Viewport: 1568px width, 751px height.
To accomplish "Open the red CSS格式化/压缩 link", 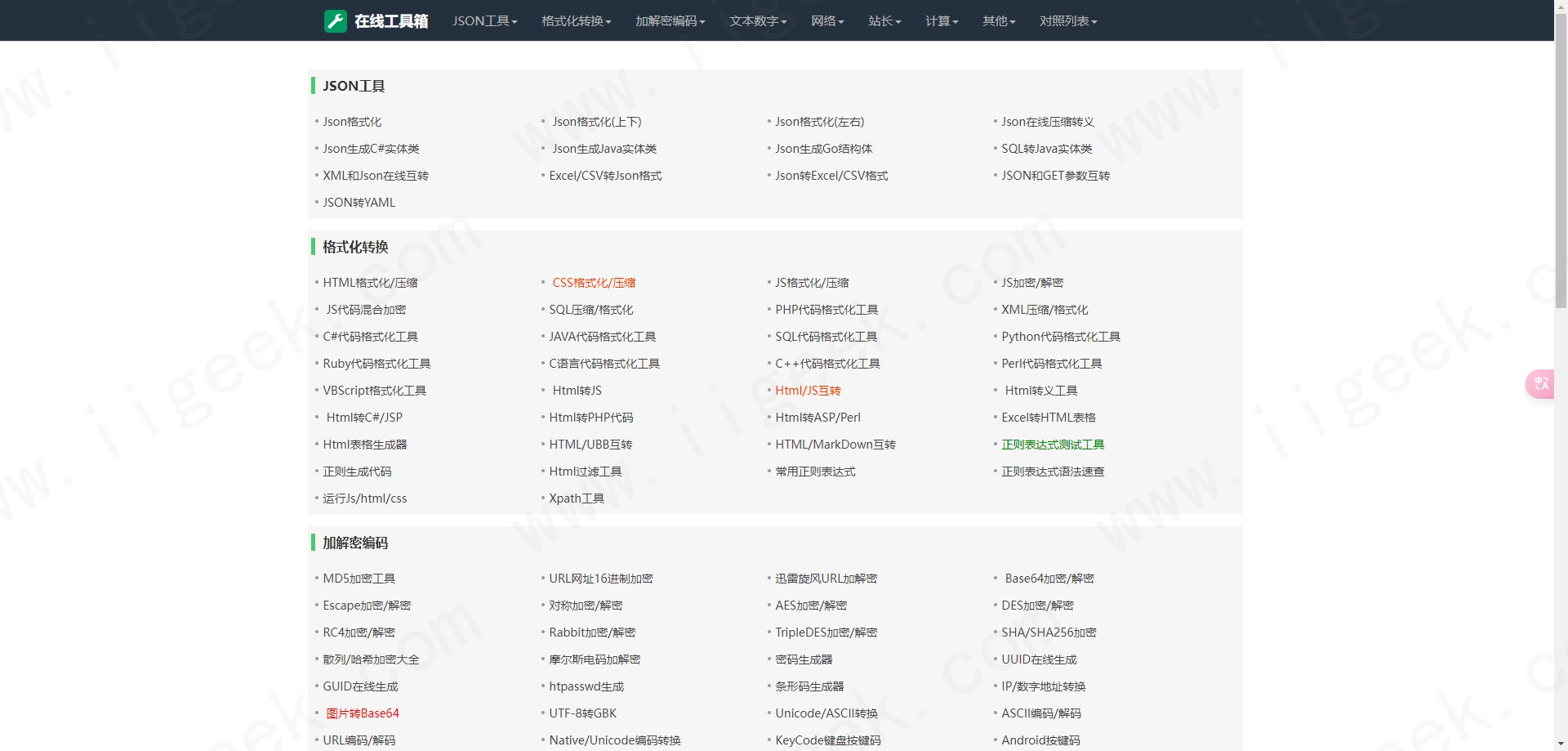I will [x=594, y=283].
